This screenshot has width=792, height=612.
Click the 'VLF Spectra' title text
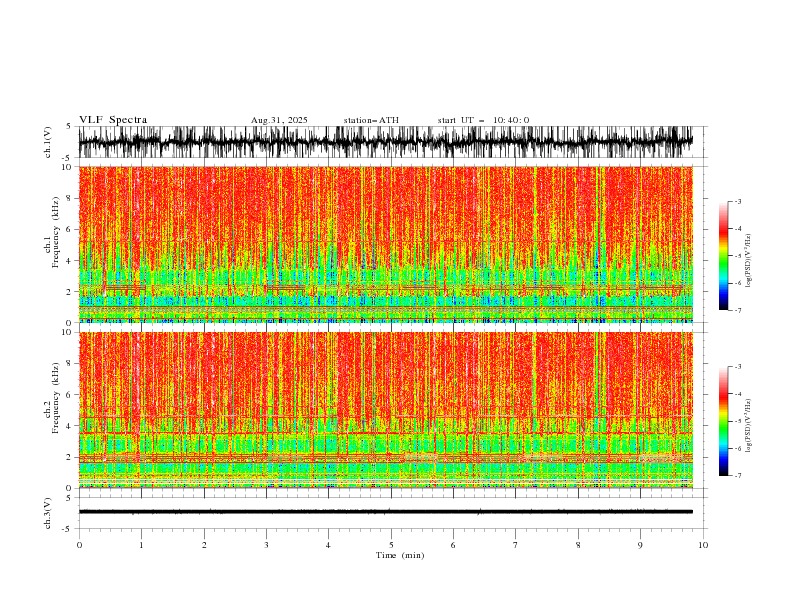[x=113, y=120]
